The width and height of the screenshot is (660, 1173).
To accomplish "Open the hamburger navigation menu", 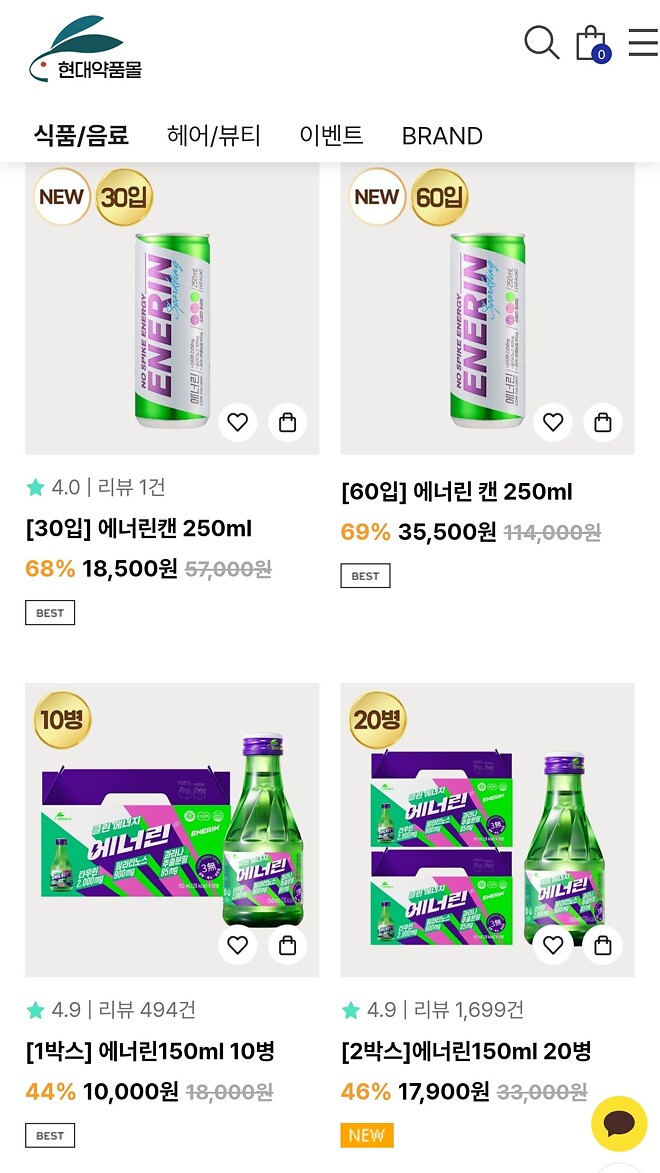I will coord(644,43).
